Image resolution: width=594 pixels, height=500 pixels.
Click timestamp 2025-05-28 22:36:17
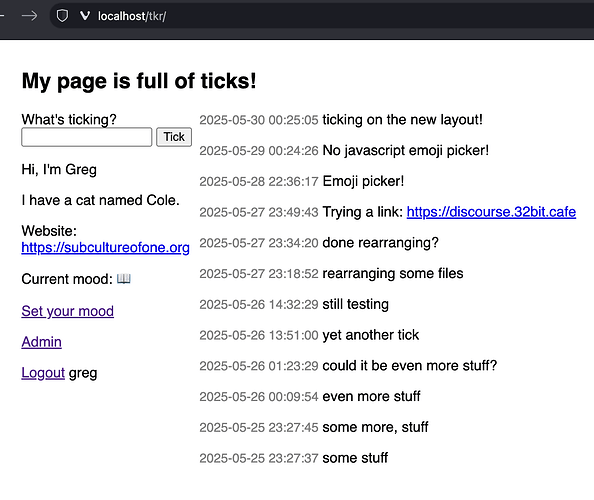pos(259,181)
